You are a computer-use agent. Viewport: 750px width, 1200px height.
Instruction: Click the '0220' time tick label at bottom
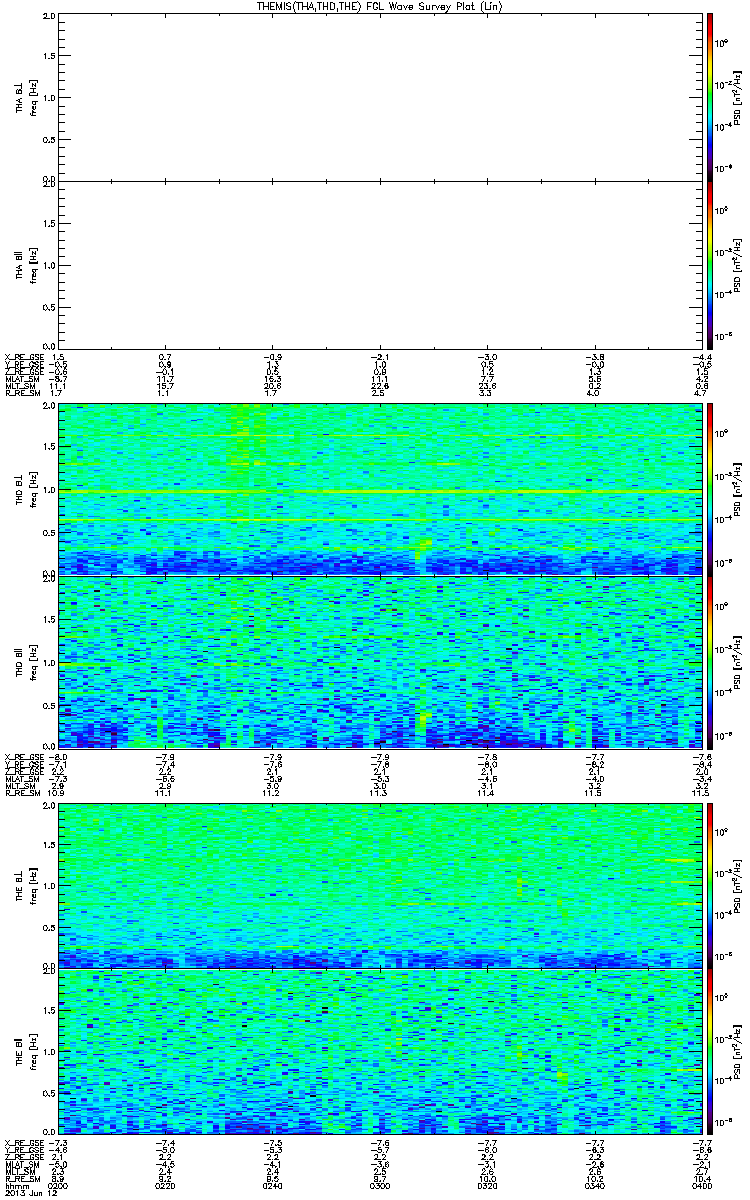click(x=166, y=1186)
